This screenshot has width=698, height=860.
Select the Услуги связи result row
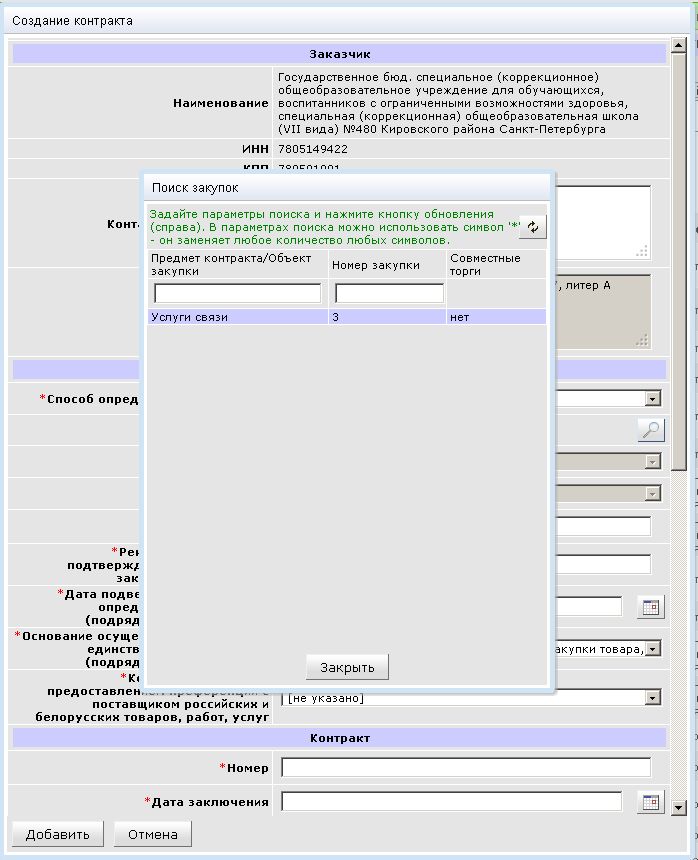pyautogui.click(x=347, y=317)
